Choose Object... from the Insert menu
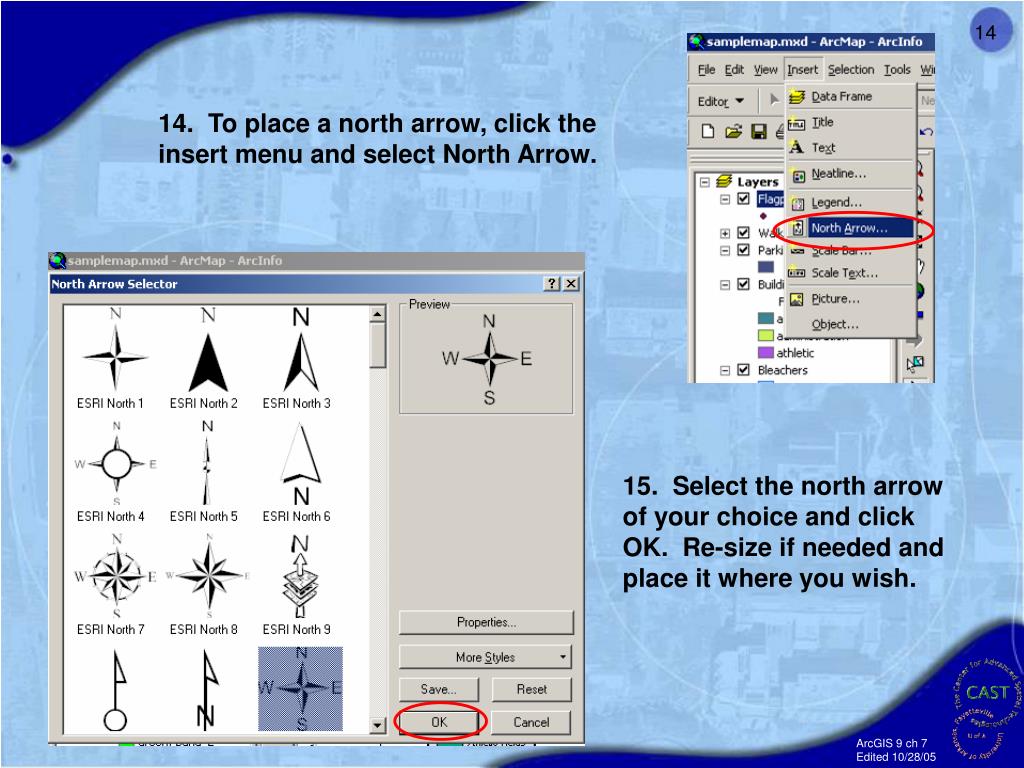 (x=850, y=325)
